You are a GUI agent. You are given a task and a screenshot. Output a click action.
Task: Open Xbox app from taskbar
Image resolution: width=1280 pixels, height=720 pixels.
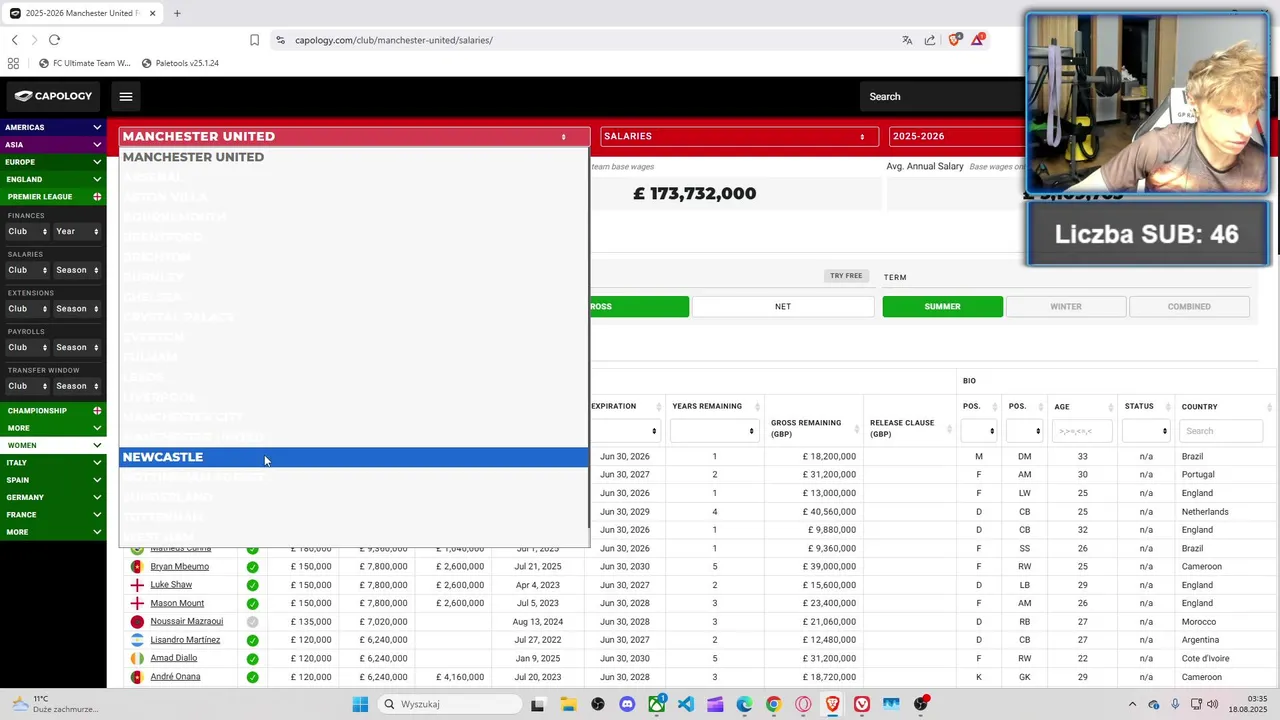(x=656, y=704)
